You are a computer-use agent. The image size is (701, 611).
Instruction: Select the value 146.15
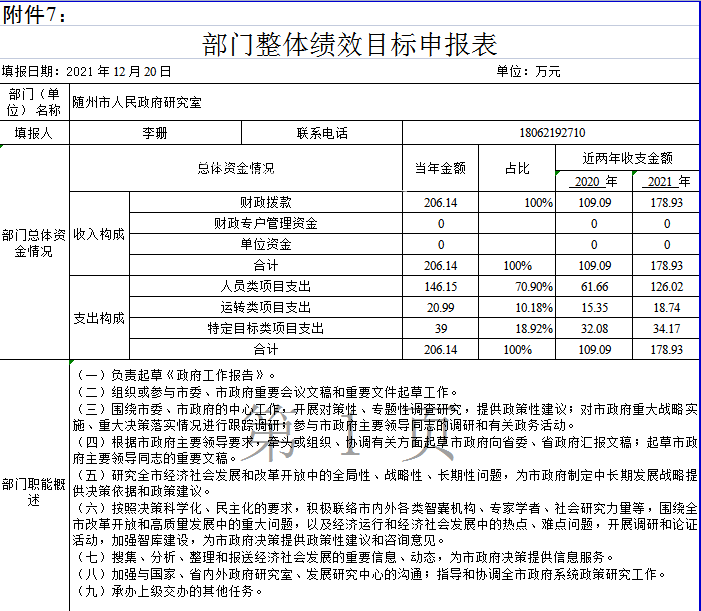440,287
